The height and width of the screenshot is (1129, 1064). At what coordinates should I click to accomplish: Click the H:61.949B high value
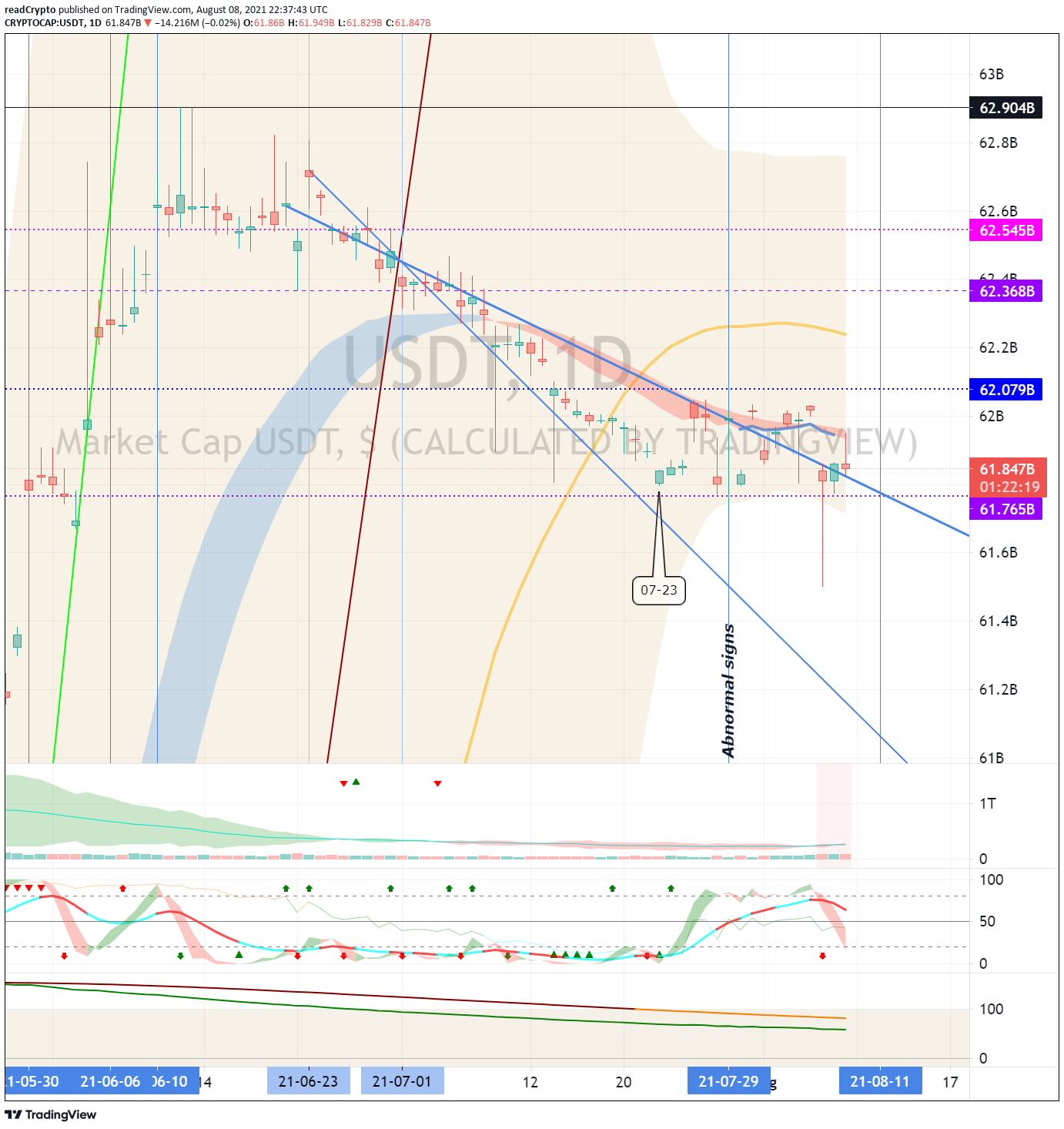coord(312,23)
